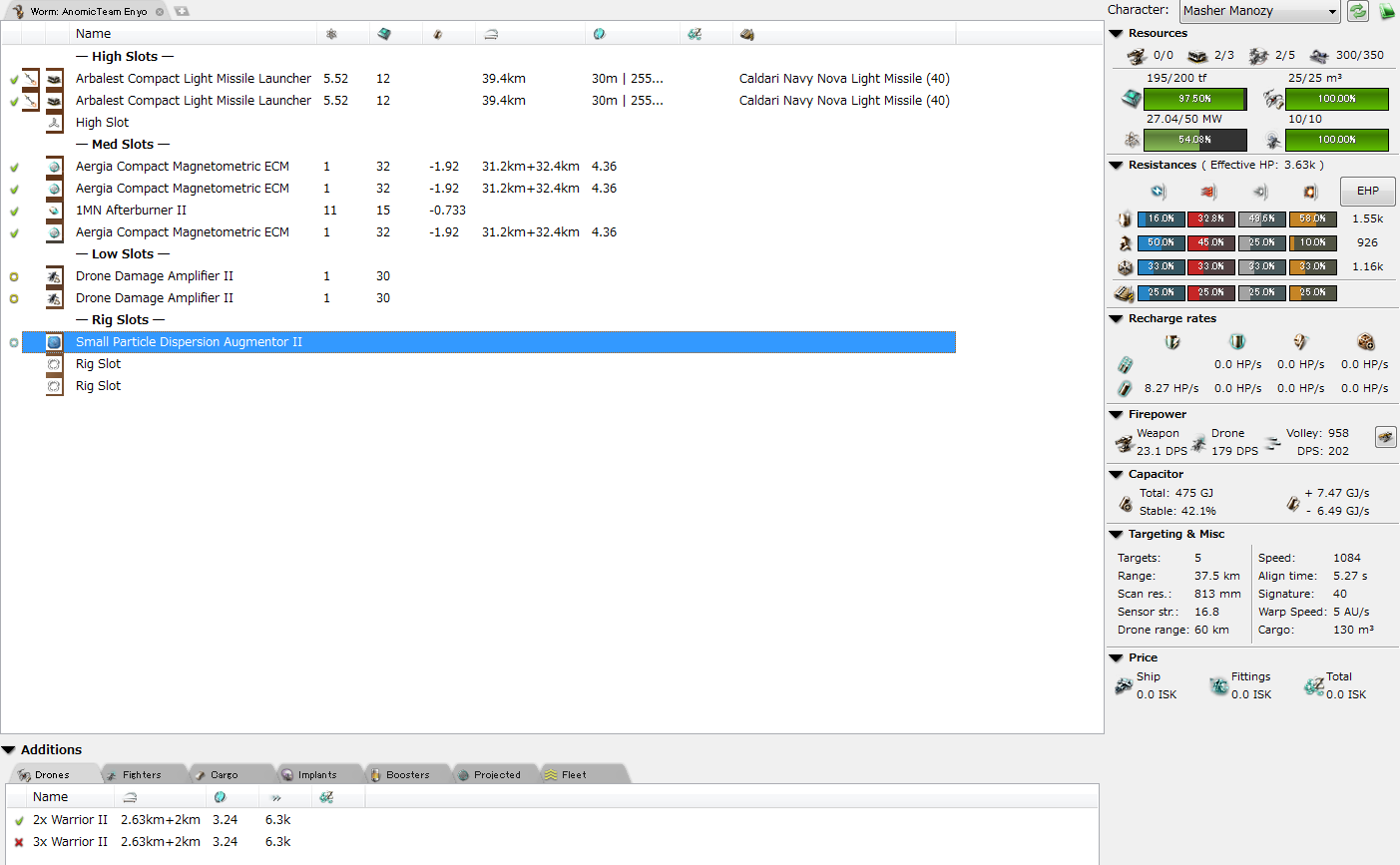Collapse the Targeting & Misc section
Image resolution: width=1400 pixels, height=865 pixels.
(1116, 535)
